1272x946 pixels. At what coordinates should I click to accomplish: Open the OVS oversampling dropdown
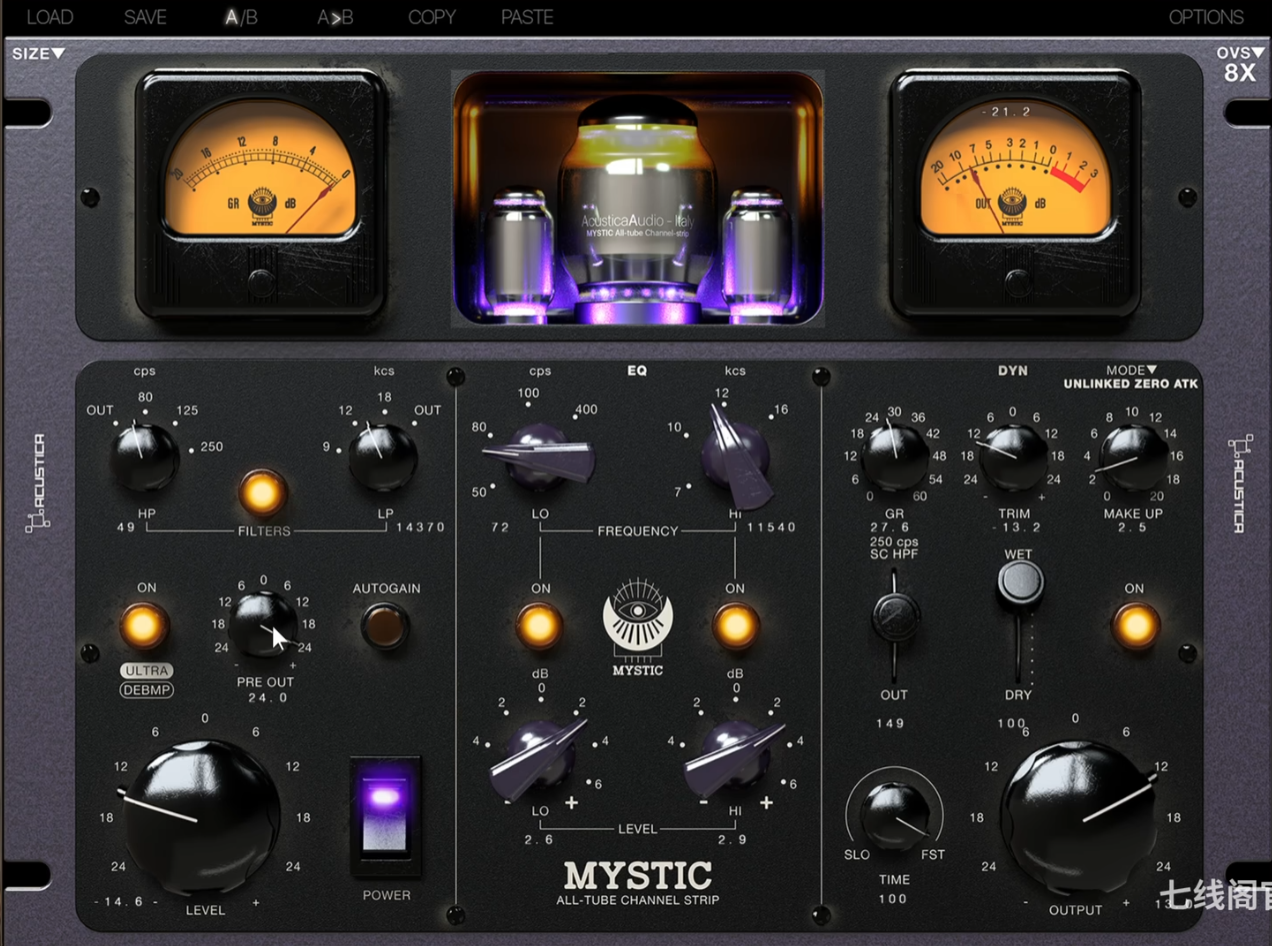[1240, 53]
